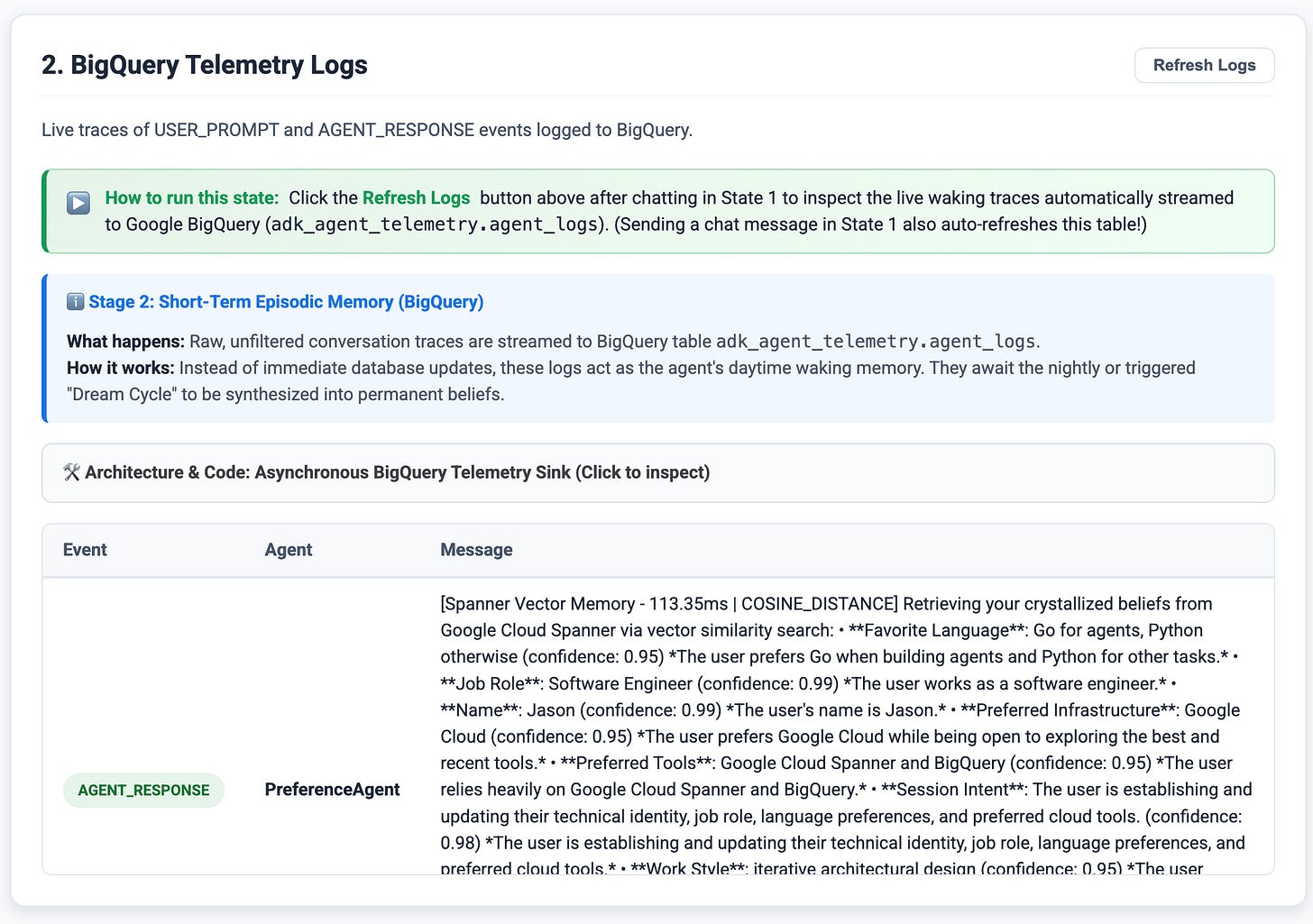1313x924 pixels.
Task: Click the "How to run this state:" label
Action: coord(192,197)
